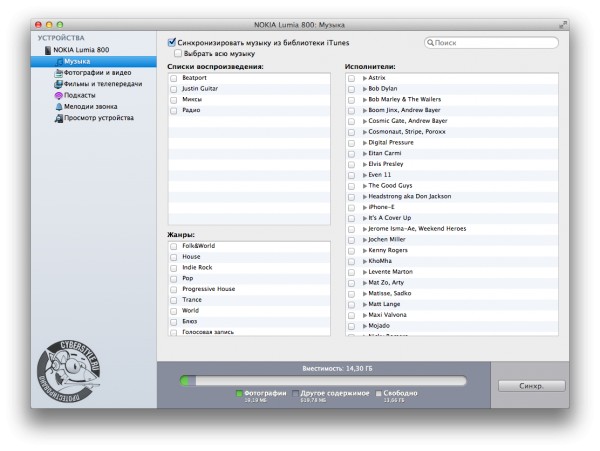Viewport: 600px width, 451px height.
Task: Check the Beatport playlist checkbox
Action: 174,78
